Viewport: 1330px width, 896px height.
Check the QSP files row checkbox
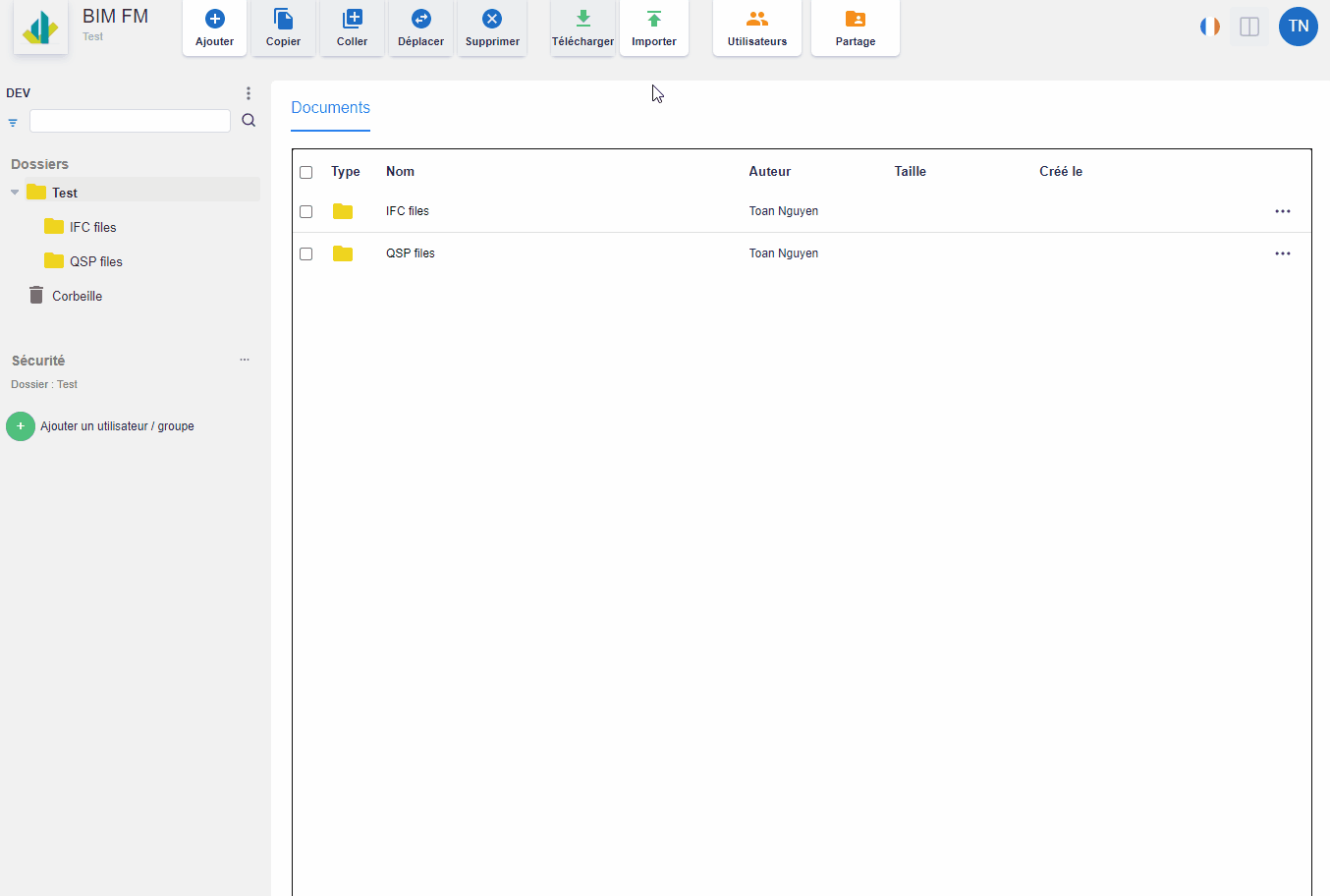pos(306,253)
